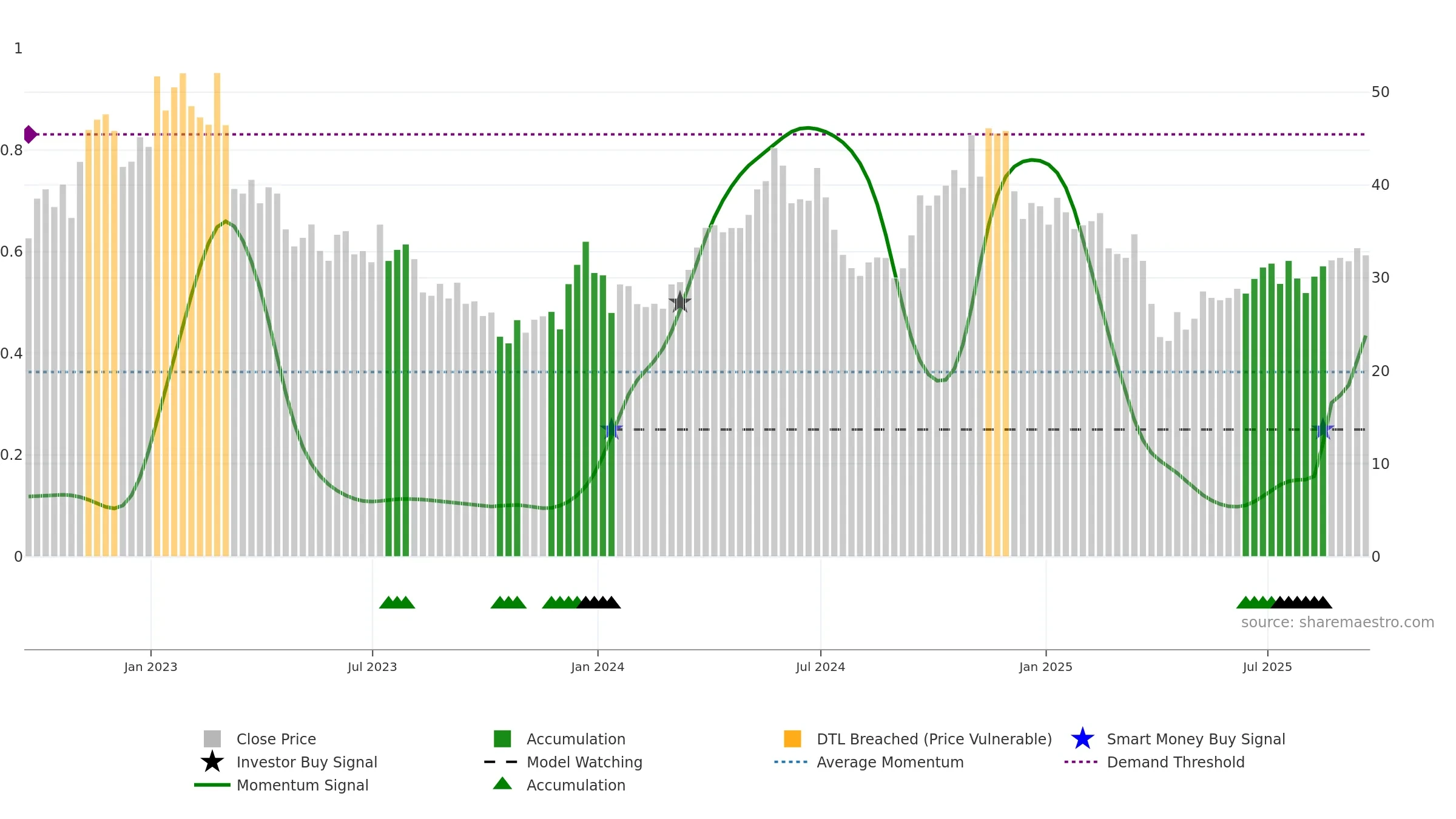Click the Jul 2024 axis label
The width and height of the screenshot is (1456, 819).
820,667
